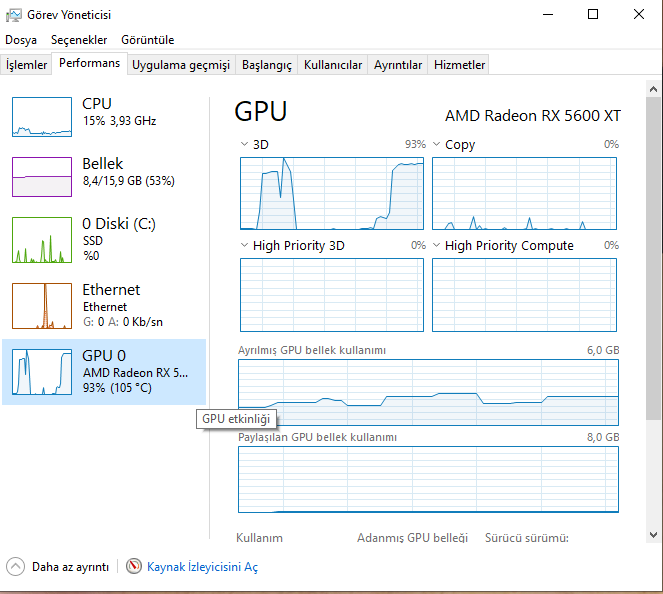Maximize the Görev Yöneticisi window
This screenshot has height=594, width=663.
593,14
